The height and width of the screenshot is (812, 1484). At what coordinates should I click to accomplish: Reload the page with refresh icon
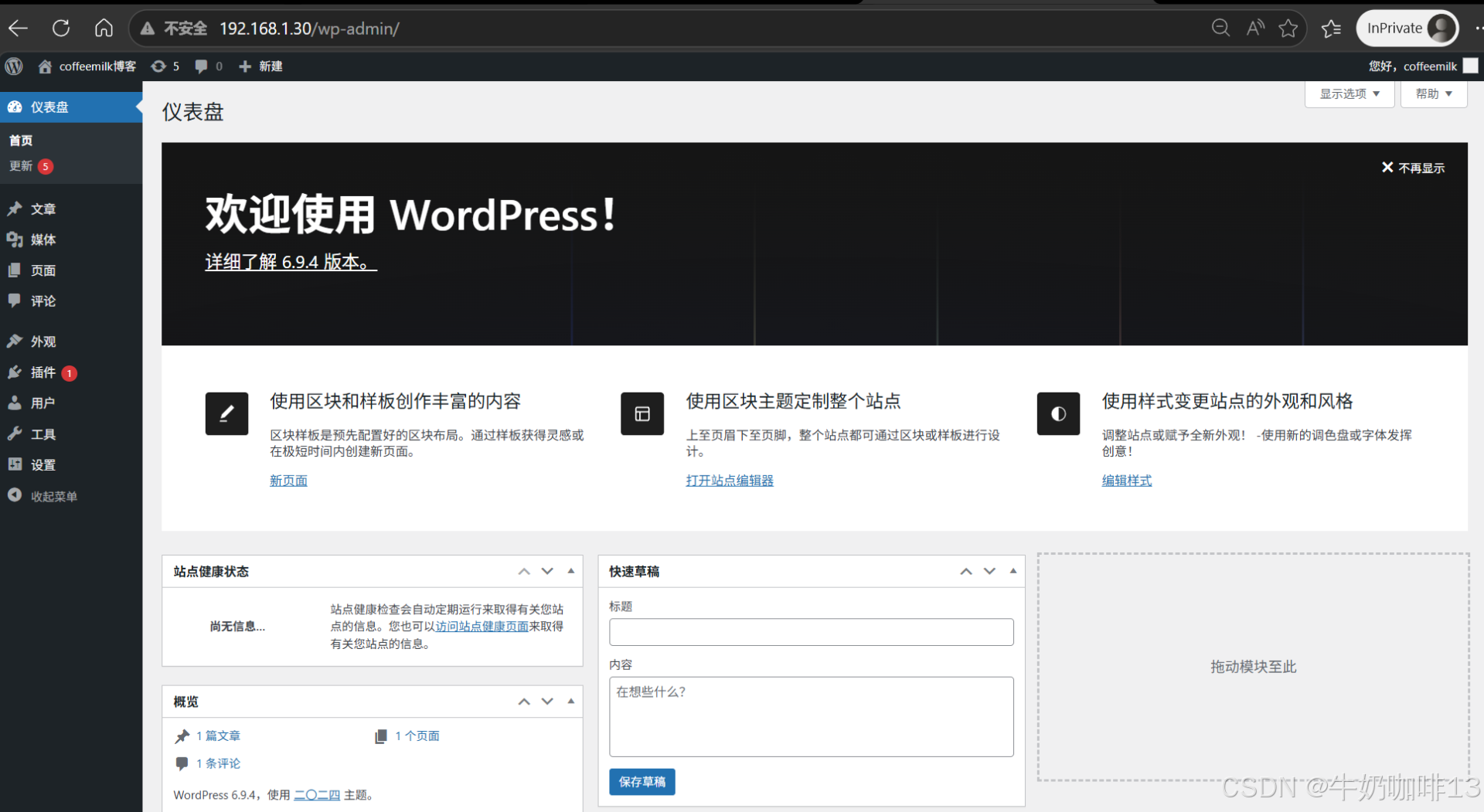[x=61, y=29]
